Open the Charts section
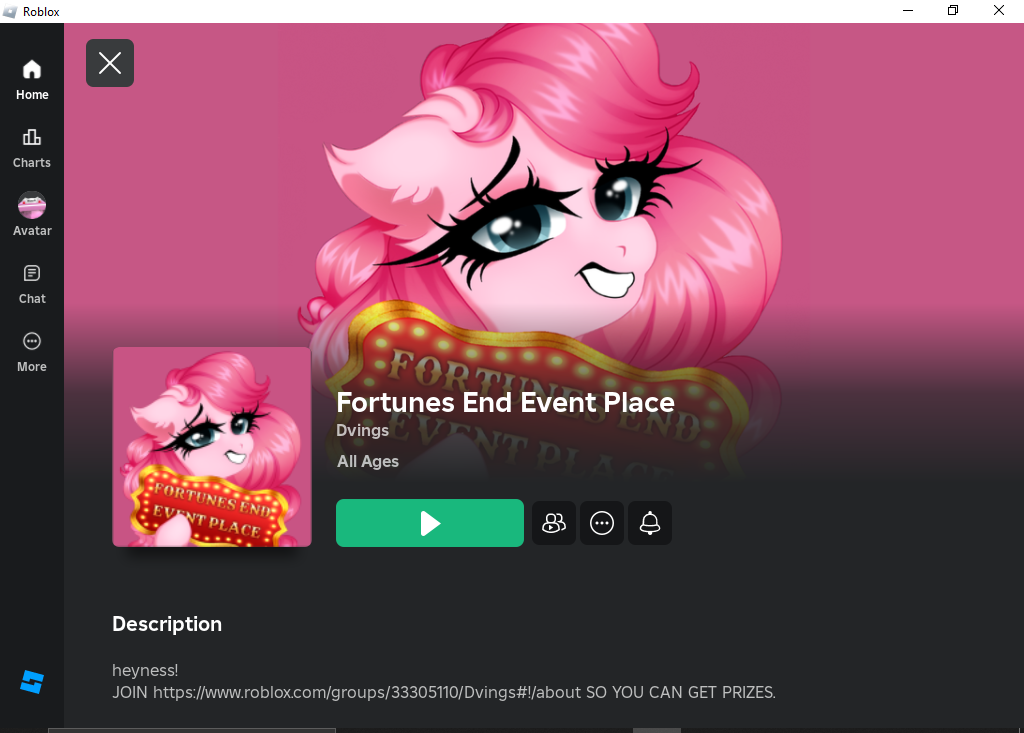Screen dimensions: 1024x733 [32, 148]
